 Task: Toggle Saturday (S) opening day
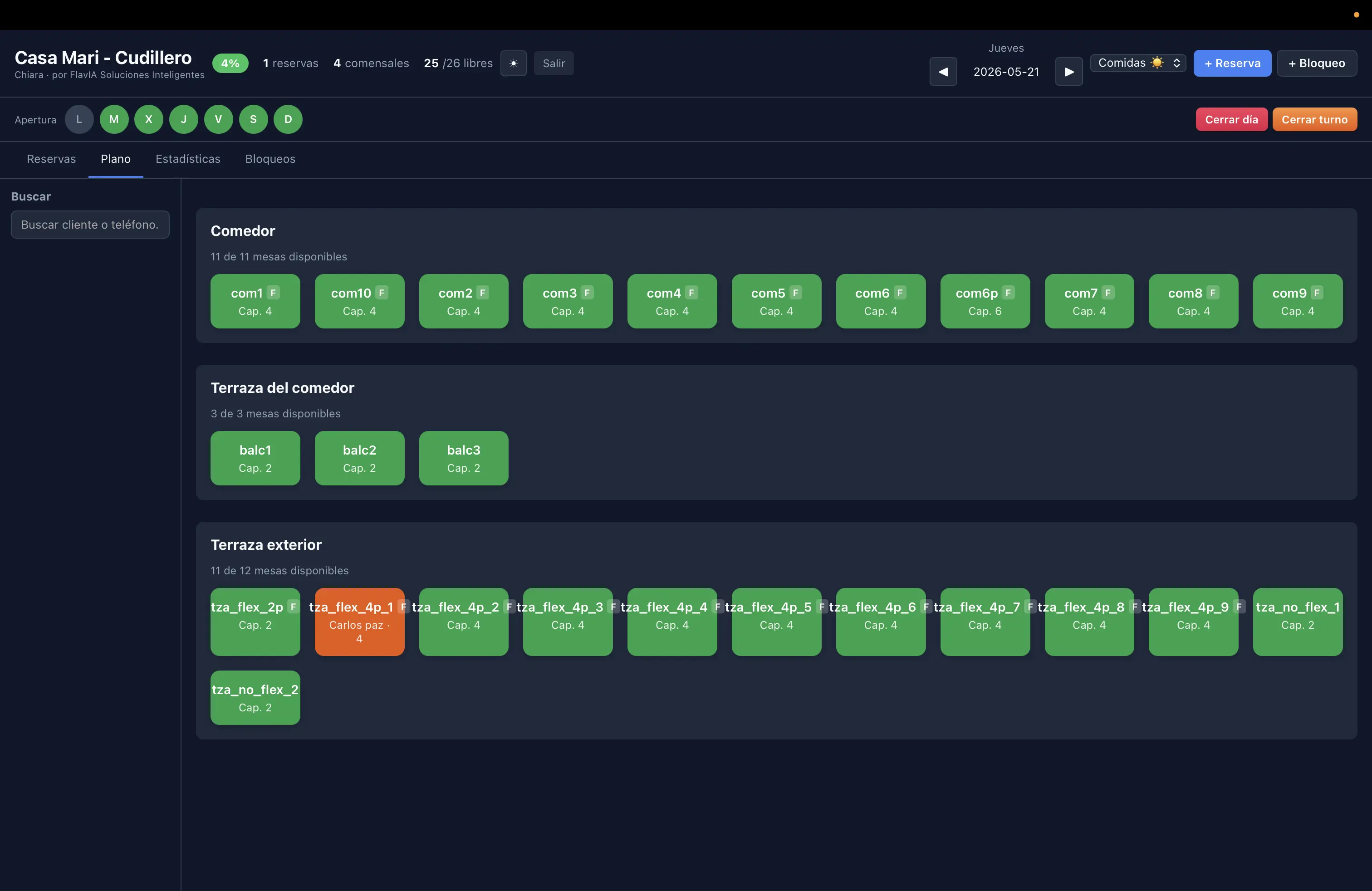(x=253, y=119)
